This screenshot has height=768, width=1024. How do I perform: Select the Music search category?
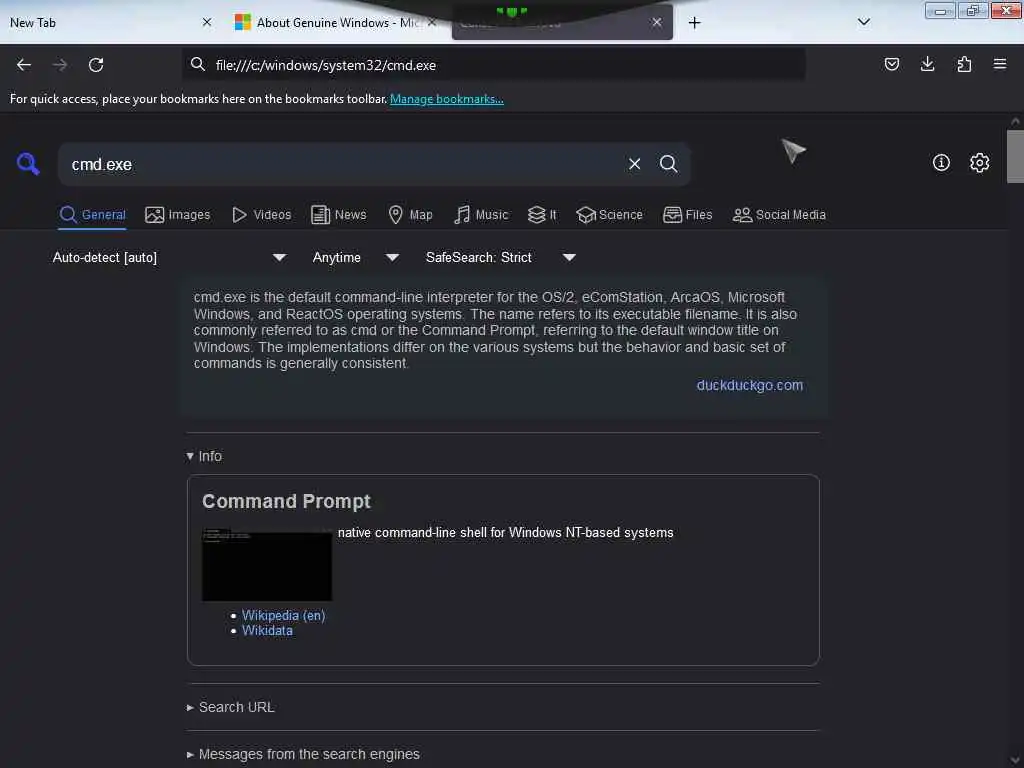coord(481,215)
